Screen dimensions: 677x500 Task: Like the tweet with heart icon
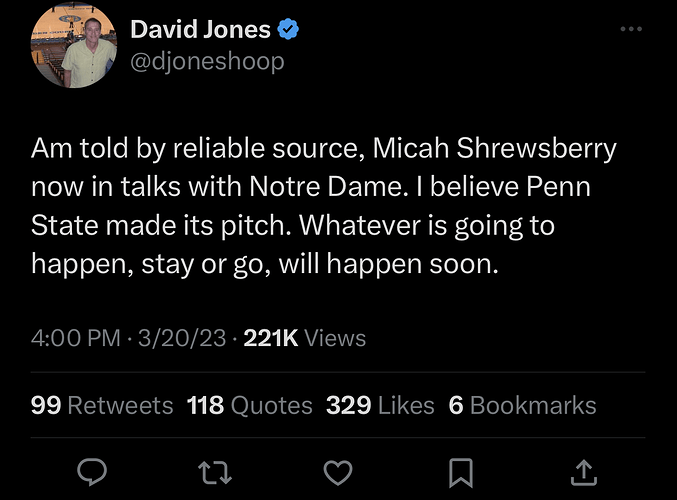pos(340,471)
